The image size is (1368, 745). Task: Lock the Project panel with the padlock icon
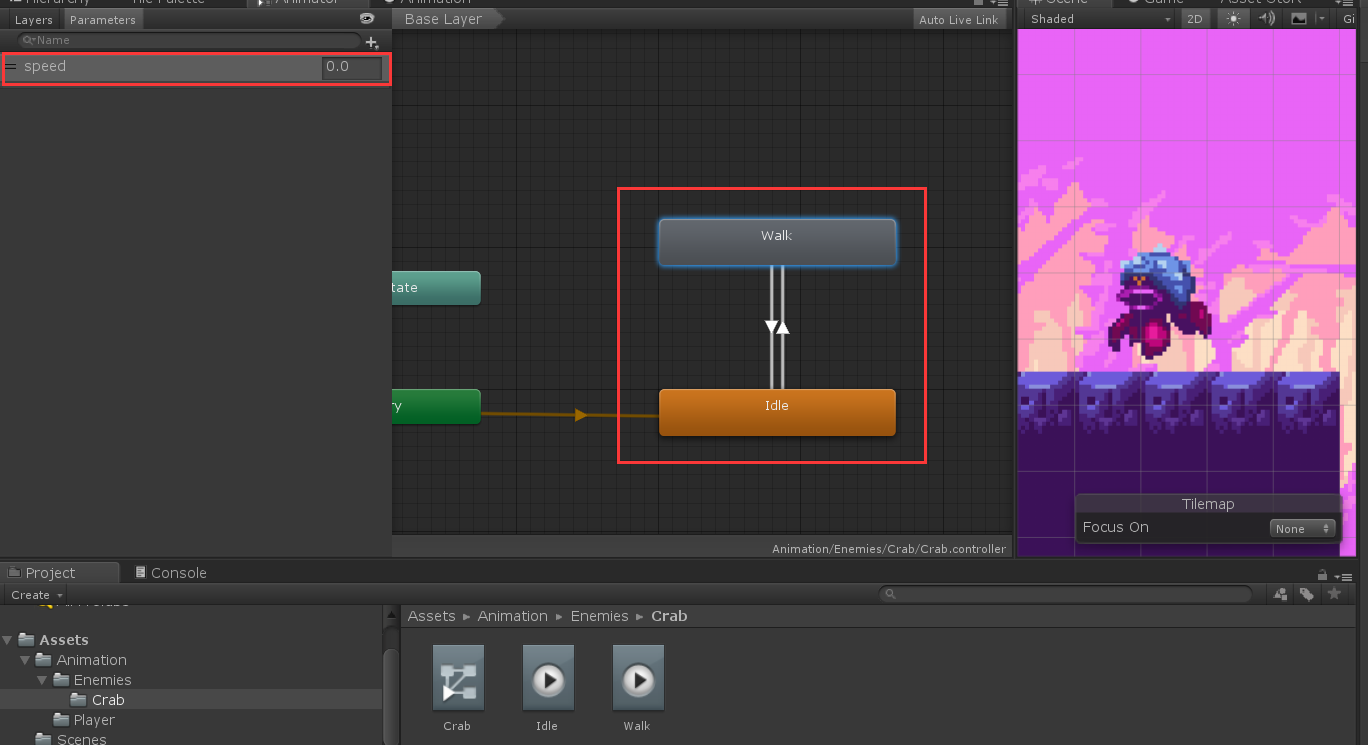tap(1322, 574)
